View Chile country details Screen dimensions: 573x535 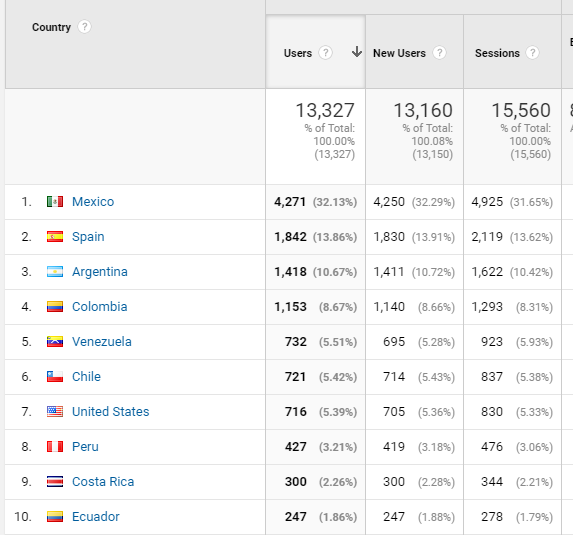pos(86,376)
